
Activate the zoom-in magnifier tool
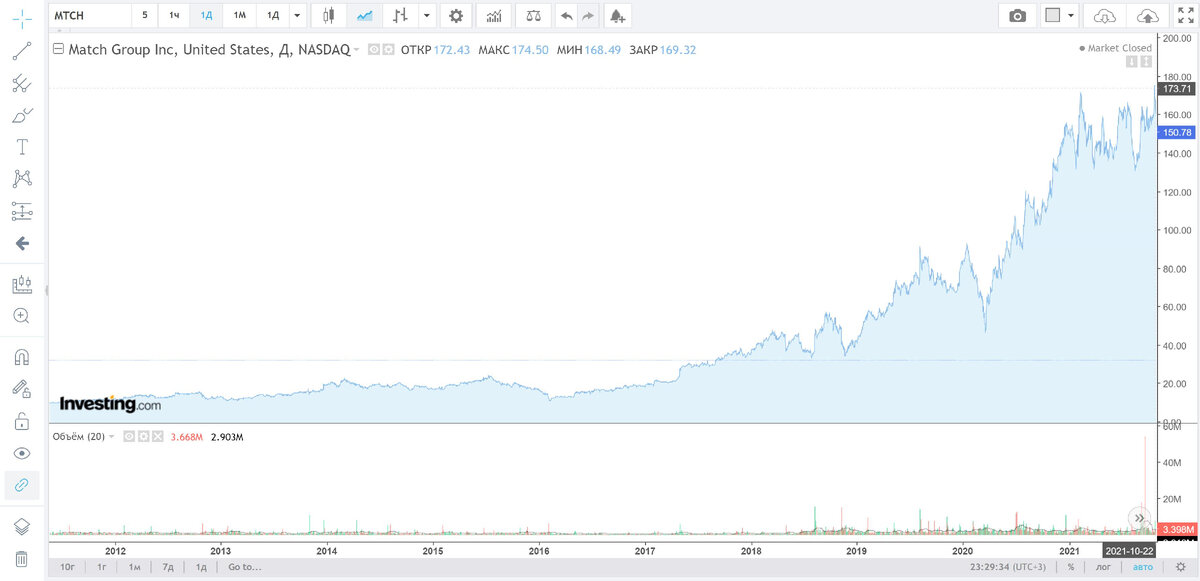tap(22, 315)
